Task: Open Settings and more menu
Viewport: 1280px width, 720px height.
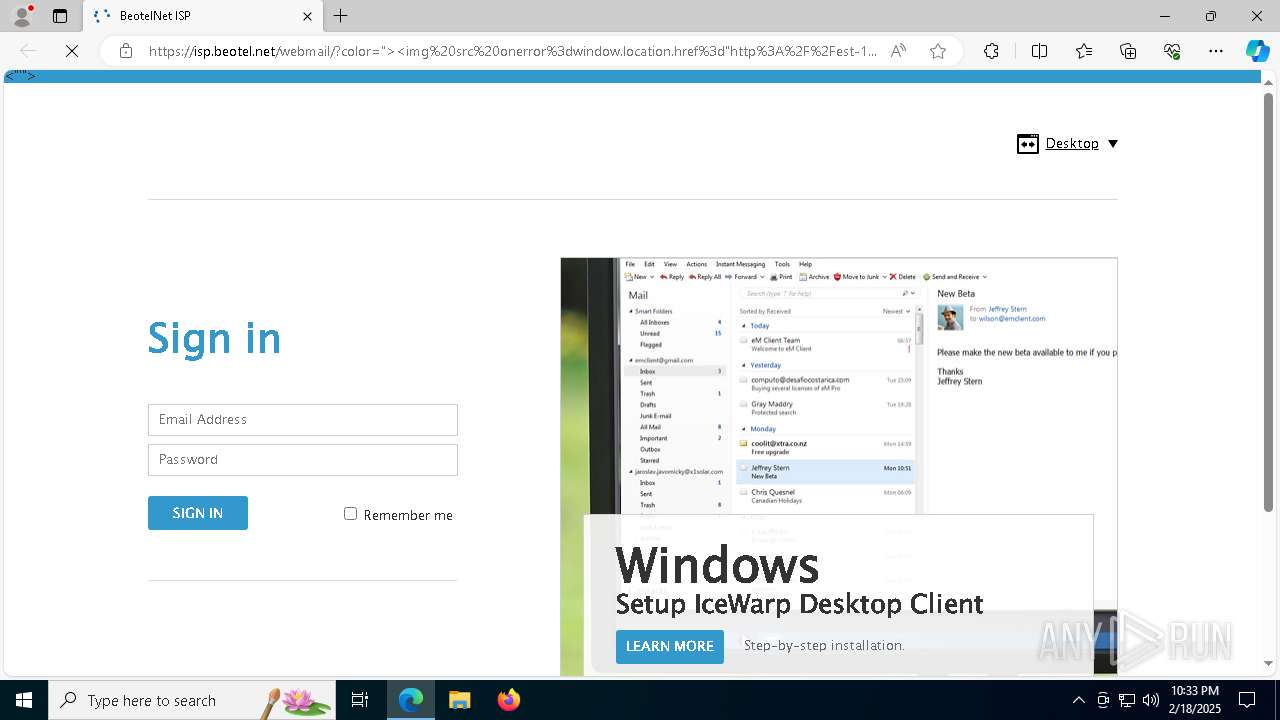Action: click(x=1216, y=51)
